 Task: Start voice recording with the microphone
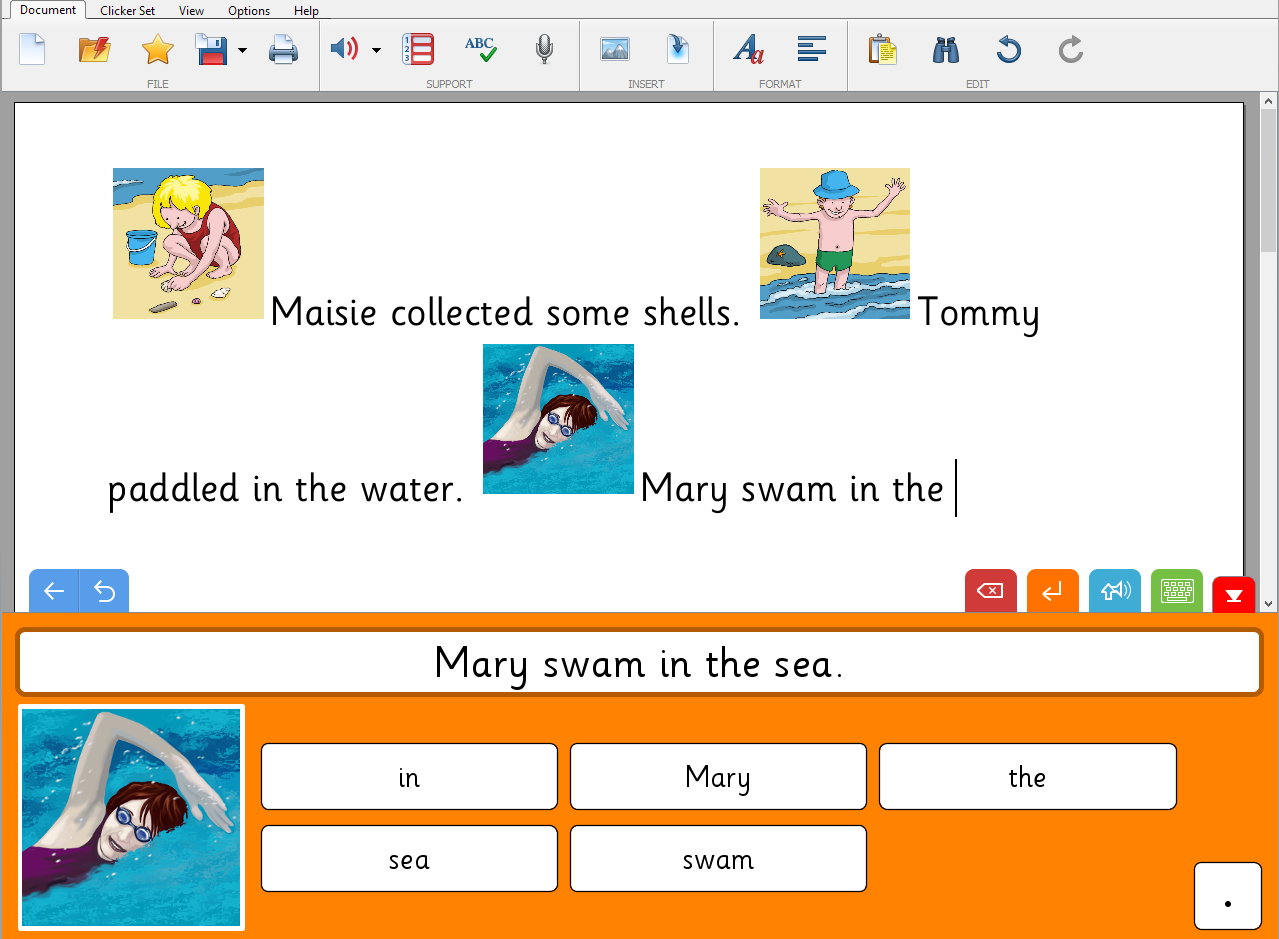544,49
